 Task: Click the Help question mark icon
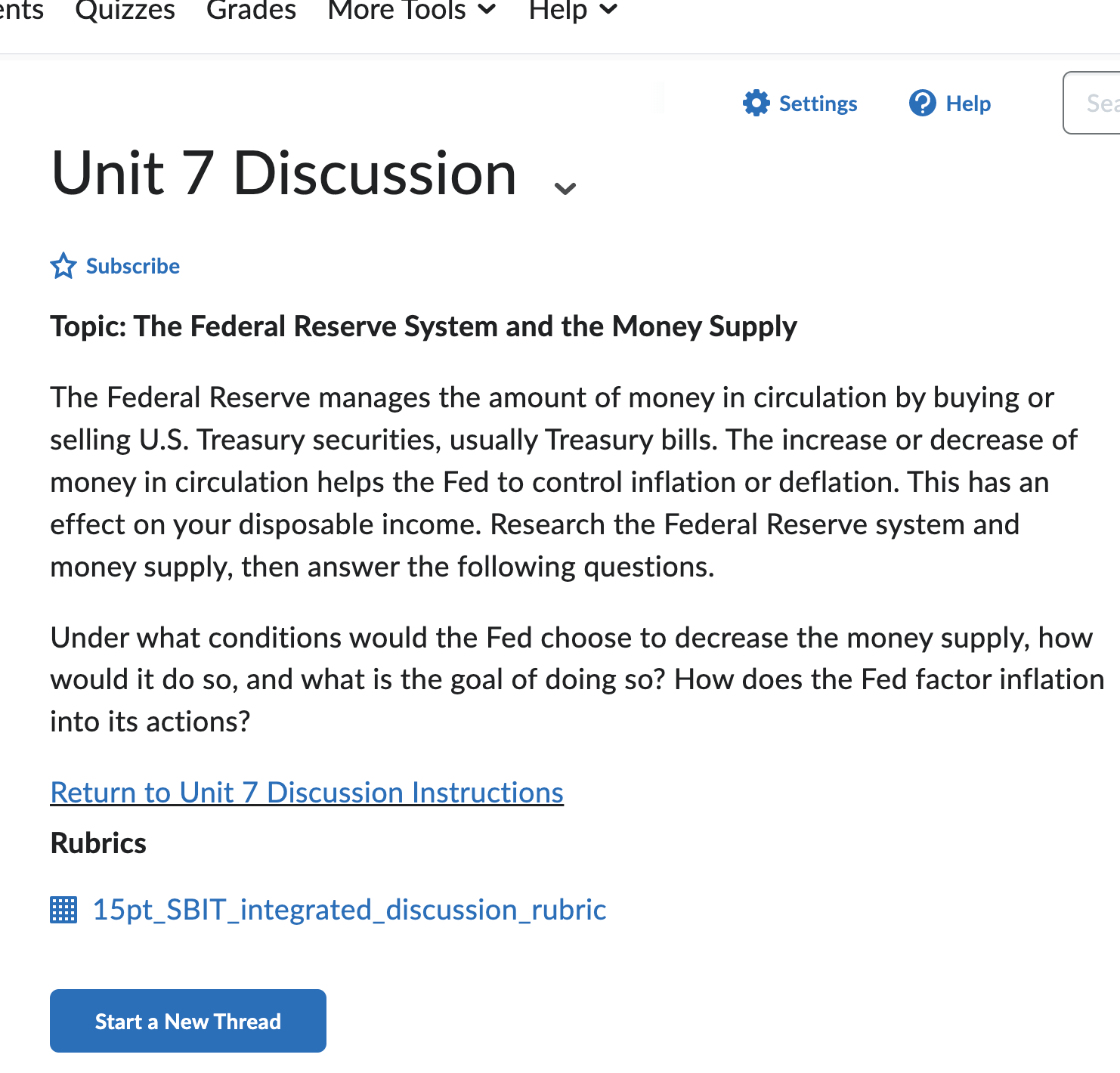pyautogui.click(x=922, y=104)
